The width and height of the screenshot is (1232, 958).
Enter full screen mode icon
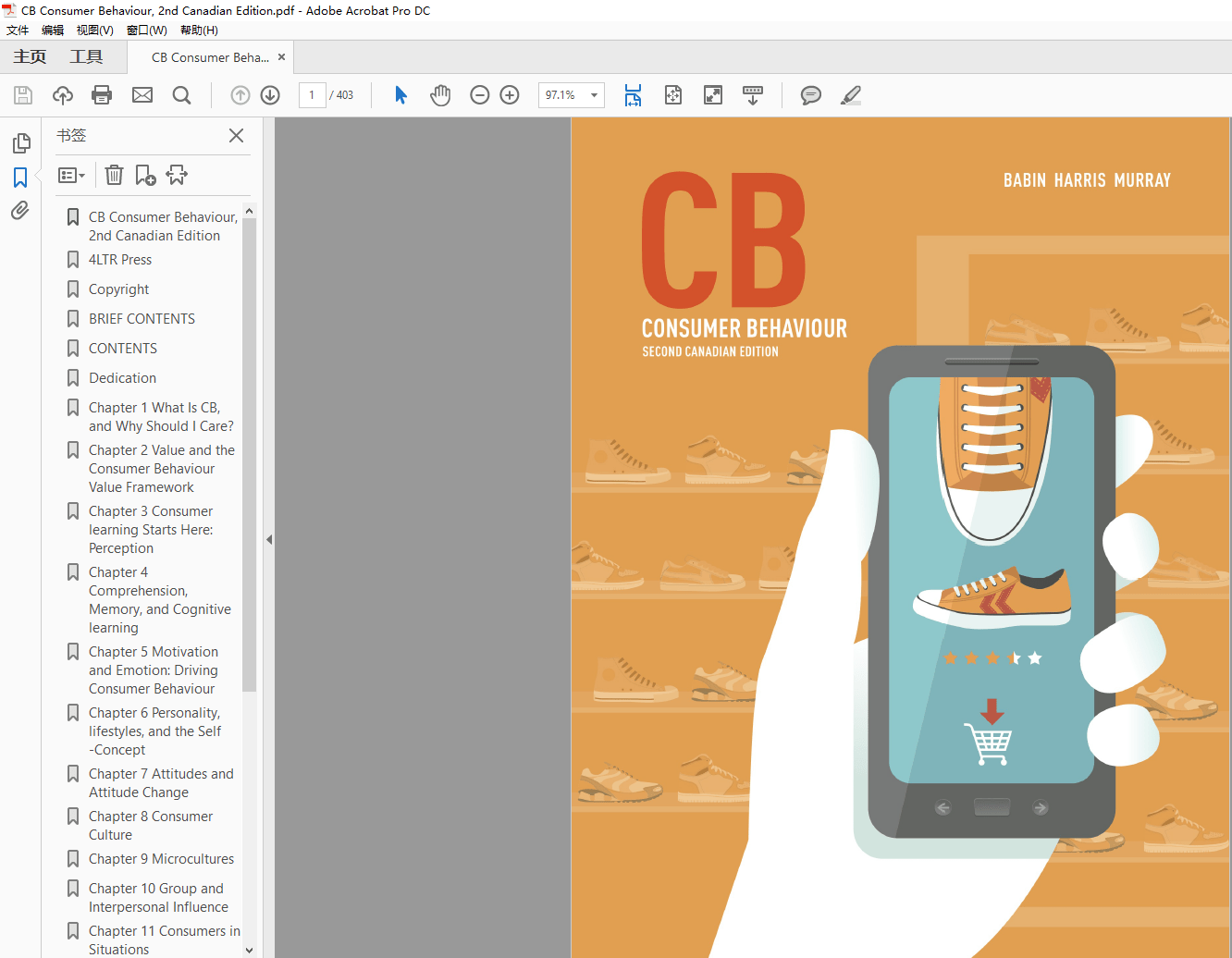pos(713,95)
